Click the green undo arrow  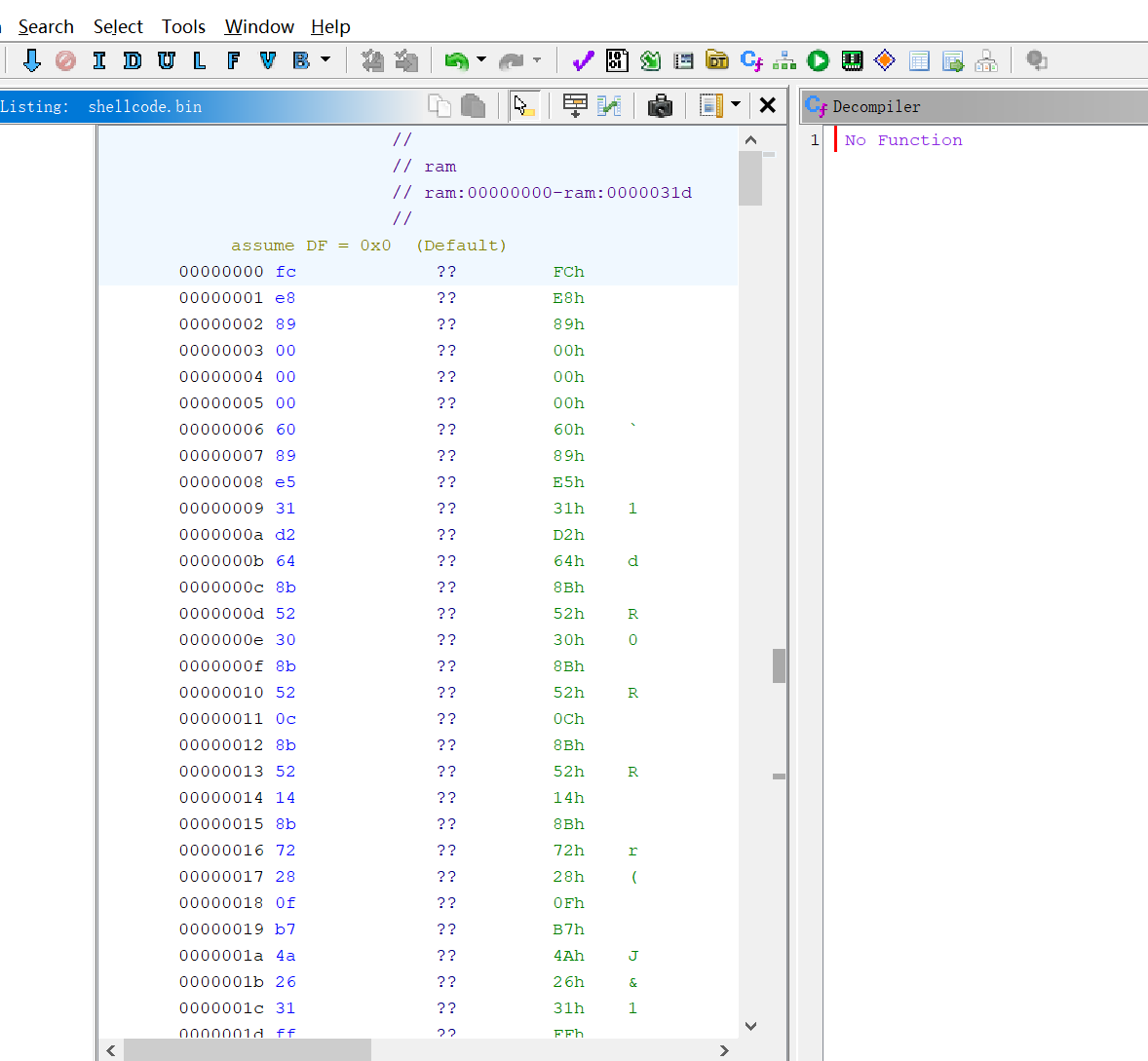click(x=455, y=61)
